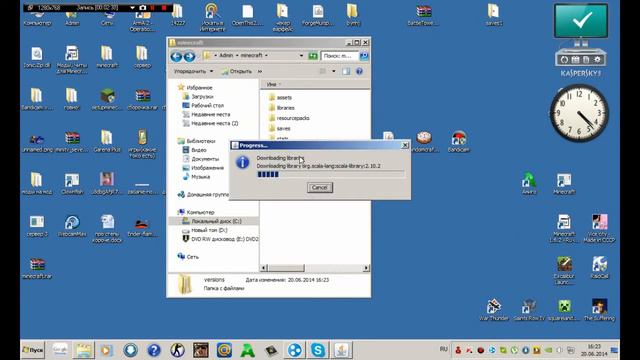Select the War Thunder desktop icon
640x360 pixels.
494,310
